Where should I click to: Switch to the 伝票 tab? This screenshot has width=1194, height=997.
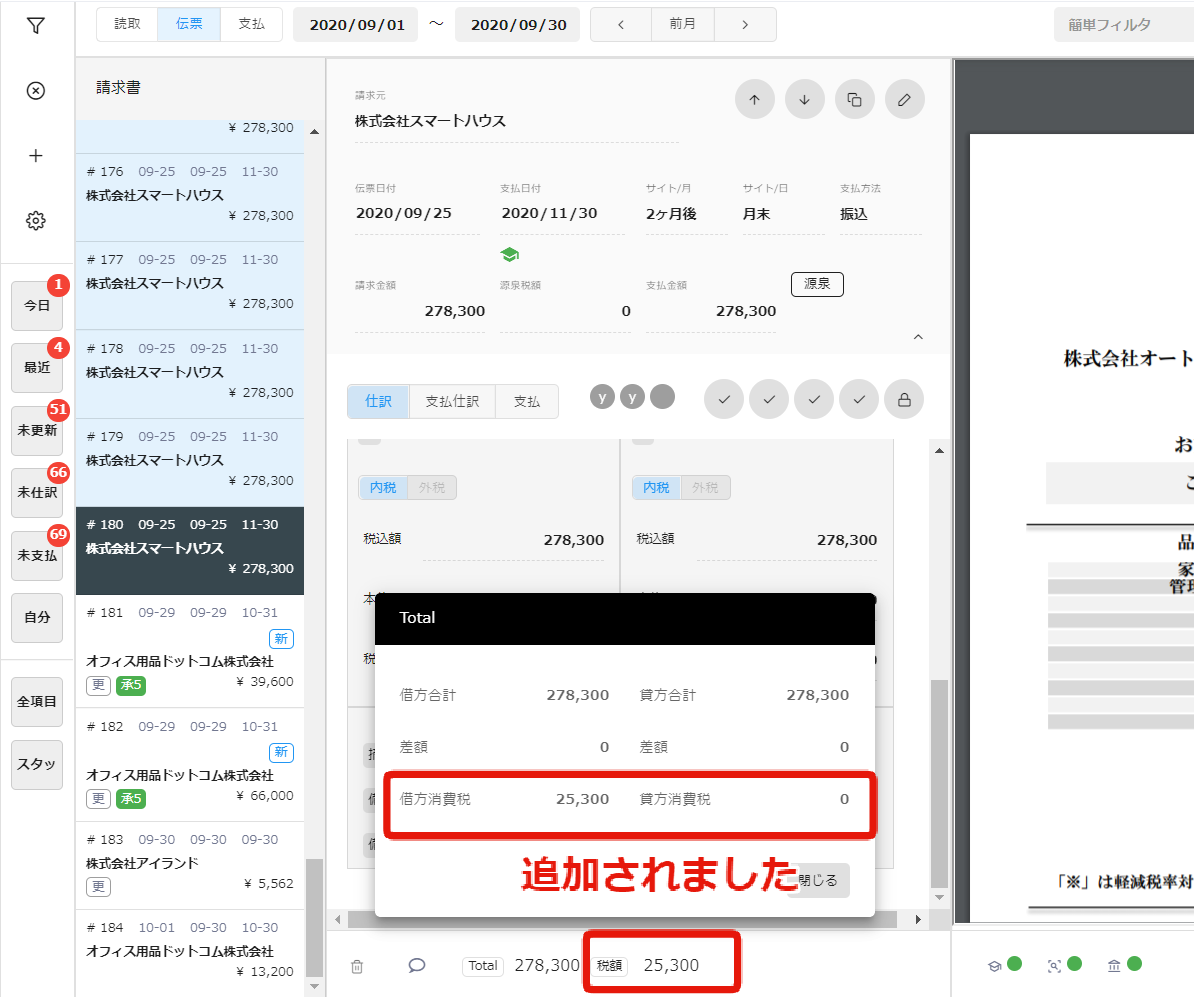point(189,24)
